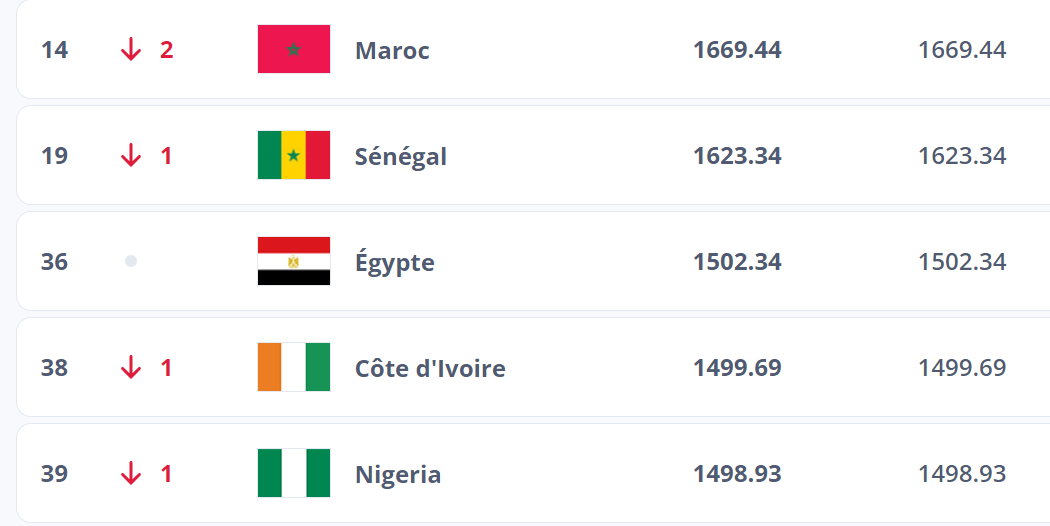Screen dimensions: 1050x526
Task: Select the Égypte team name
Action: click(x=394, y=263)
